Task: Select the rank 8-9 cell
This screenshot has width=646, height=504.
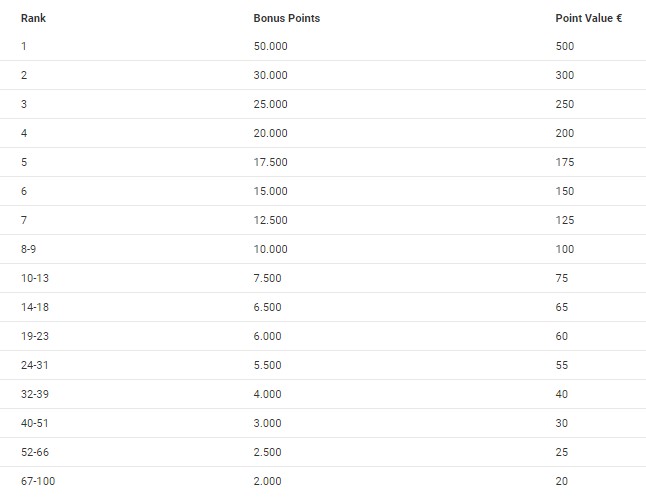Action: (x=28, y=249)
